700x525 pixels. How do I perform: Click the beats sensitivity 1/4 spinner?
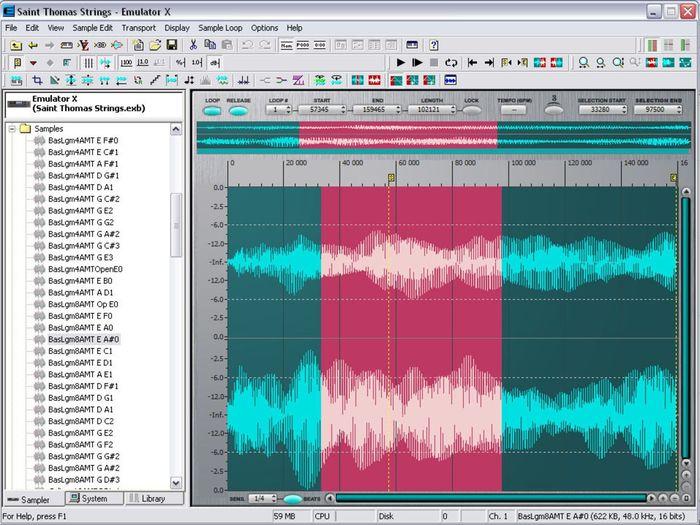click(273, 498)
